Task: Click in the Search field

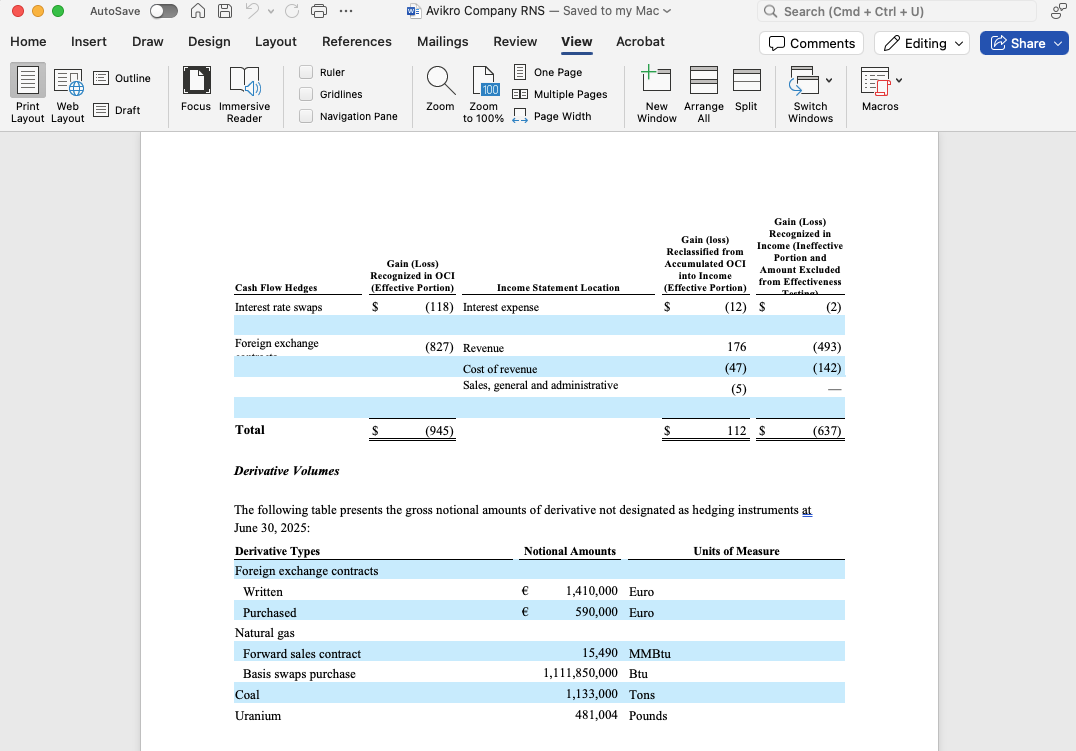Action: coord(896,11)
